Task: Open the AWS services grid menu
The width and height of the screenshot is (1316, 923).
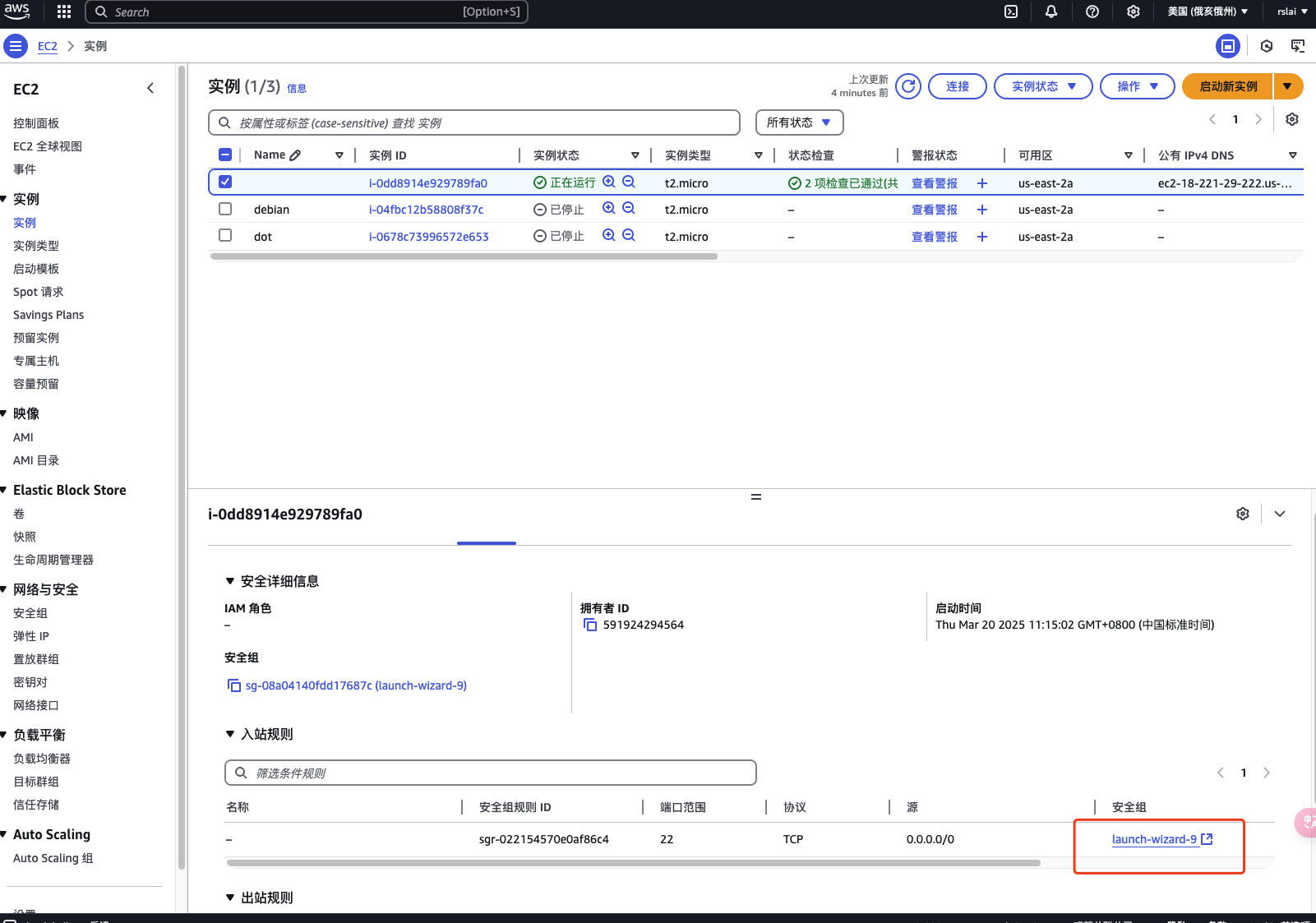Action: [x=64, y=12]
